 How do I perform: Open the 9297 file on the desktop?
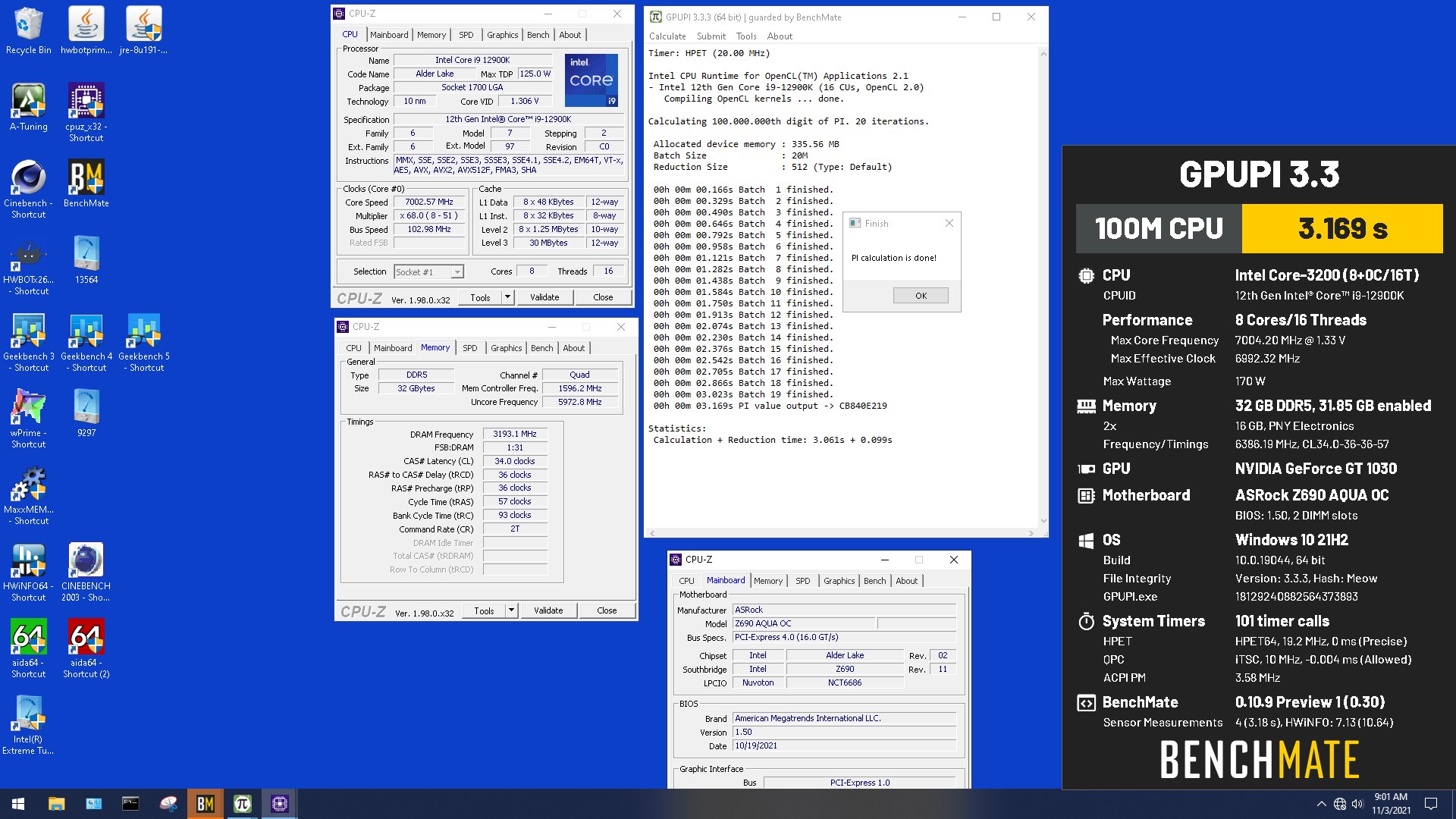tap(86, 413)
